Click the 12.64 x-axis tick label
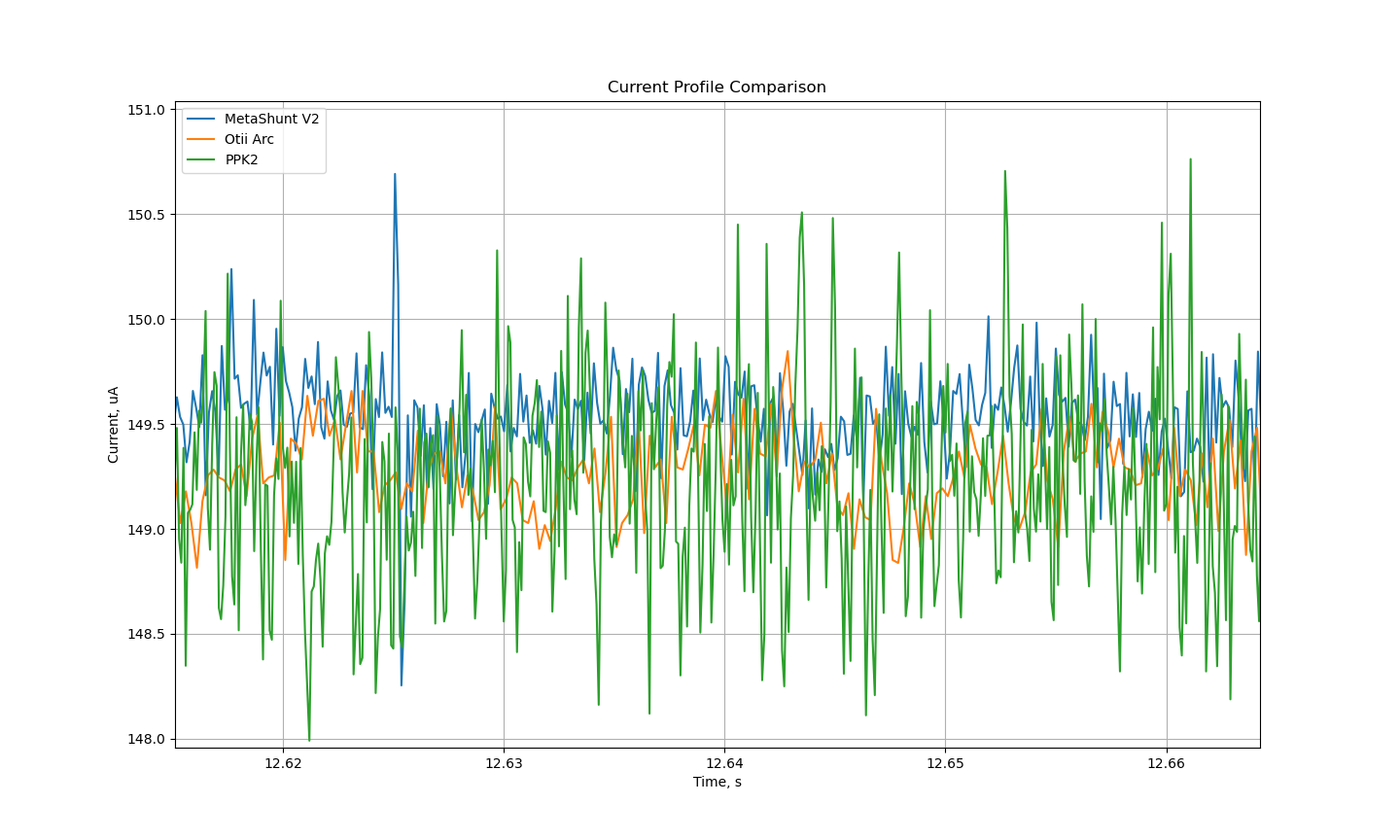1400x840 pixels. (x=724, y=763)
